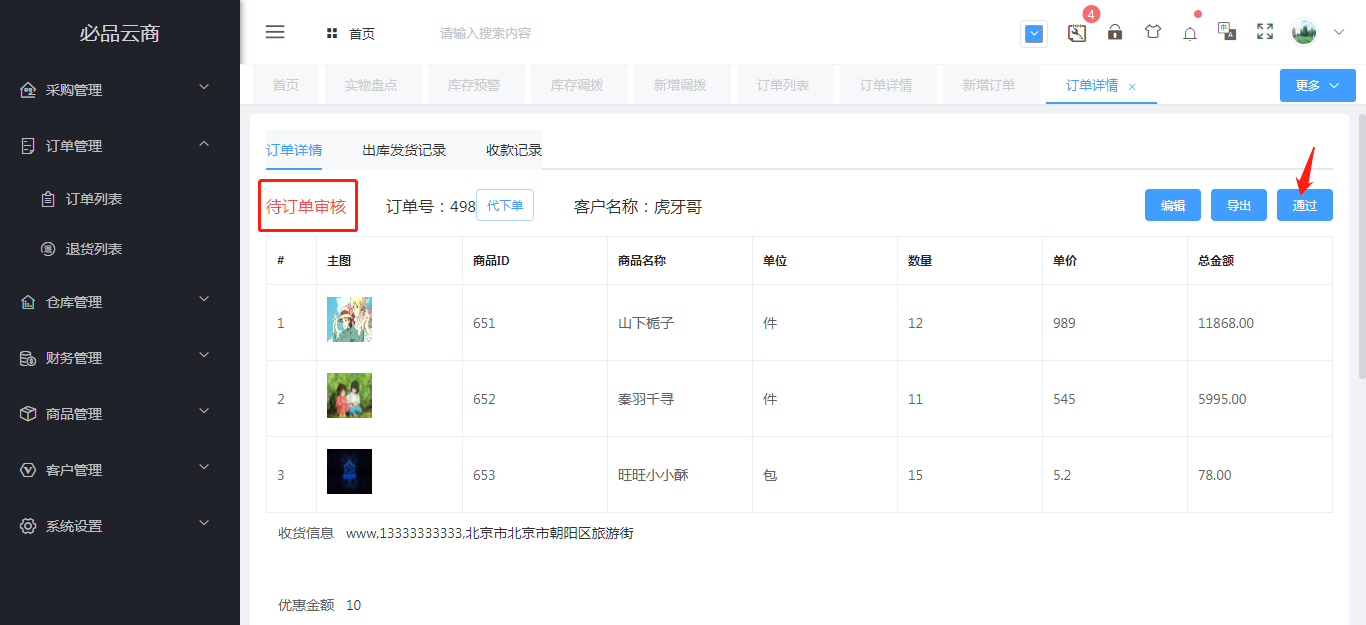Click the user avatar picture

(1304, 32)
